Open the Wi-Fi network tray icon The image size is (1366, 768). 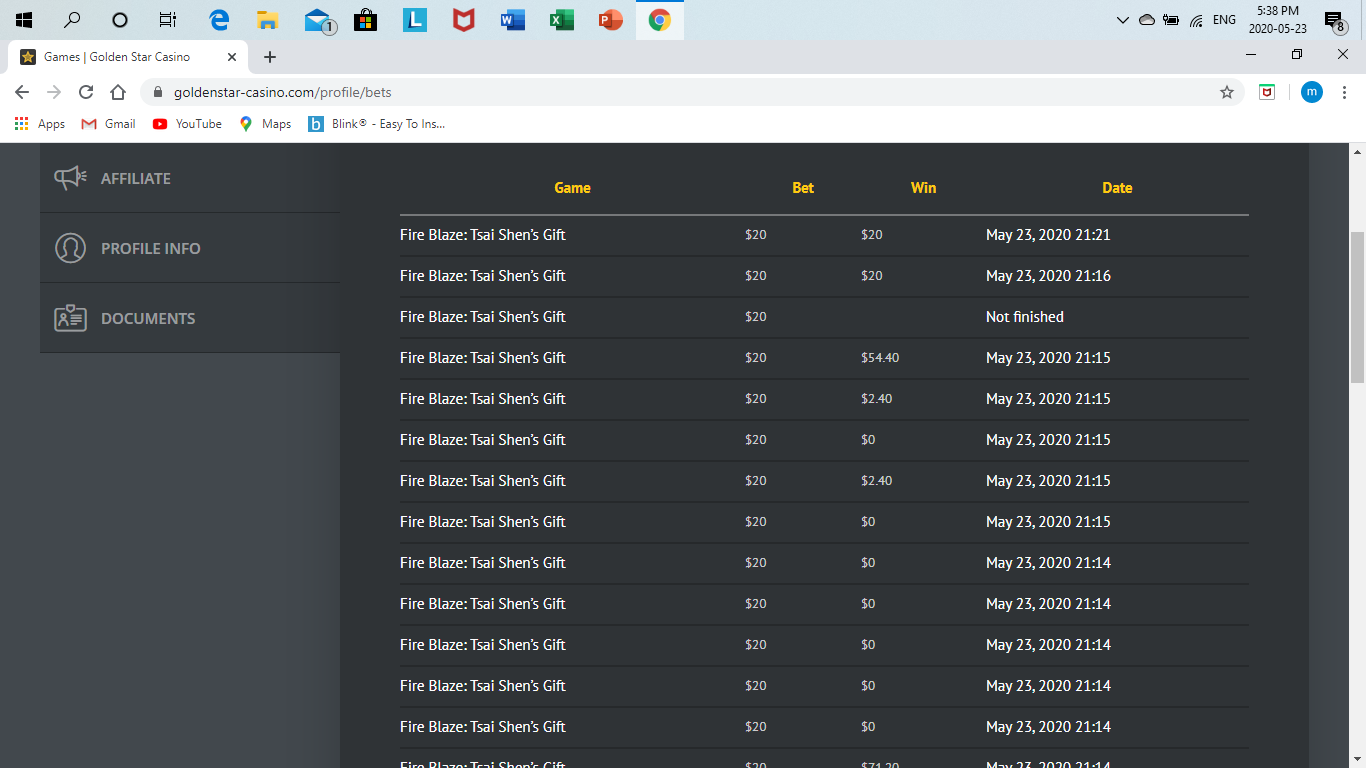tap(1196, 20)
